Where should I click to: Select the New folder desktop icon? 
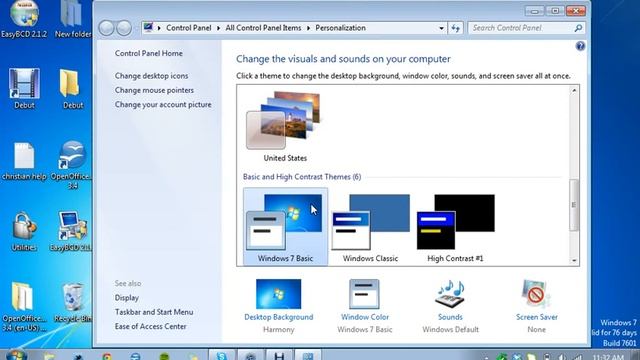pos(73,18)
